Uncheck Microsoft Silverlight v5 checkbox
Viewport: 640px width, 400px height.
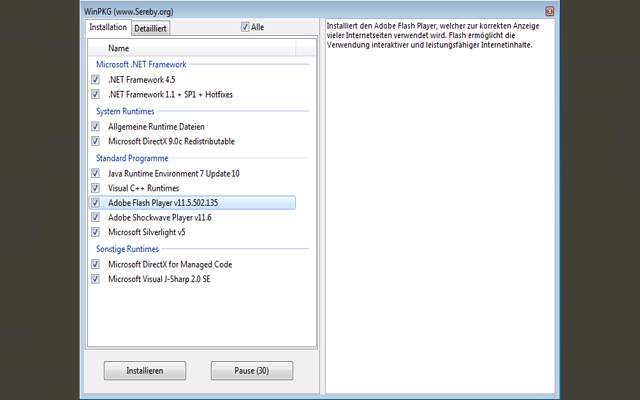(96, 232)
